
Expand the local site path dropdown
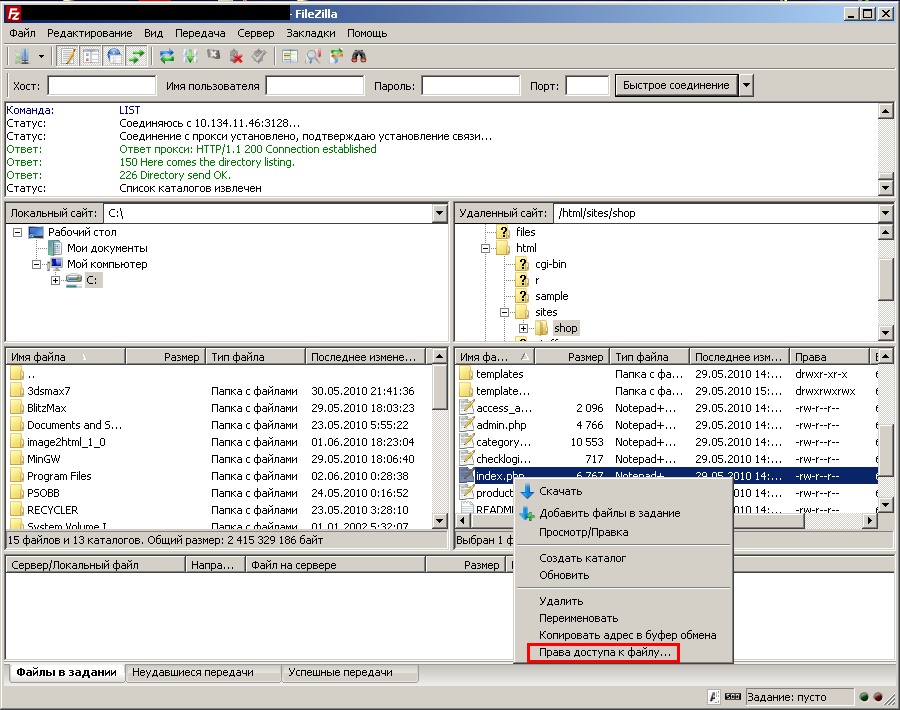440,213
